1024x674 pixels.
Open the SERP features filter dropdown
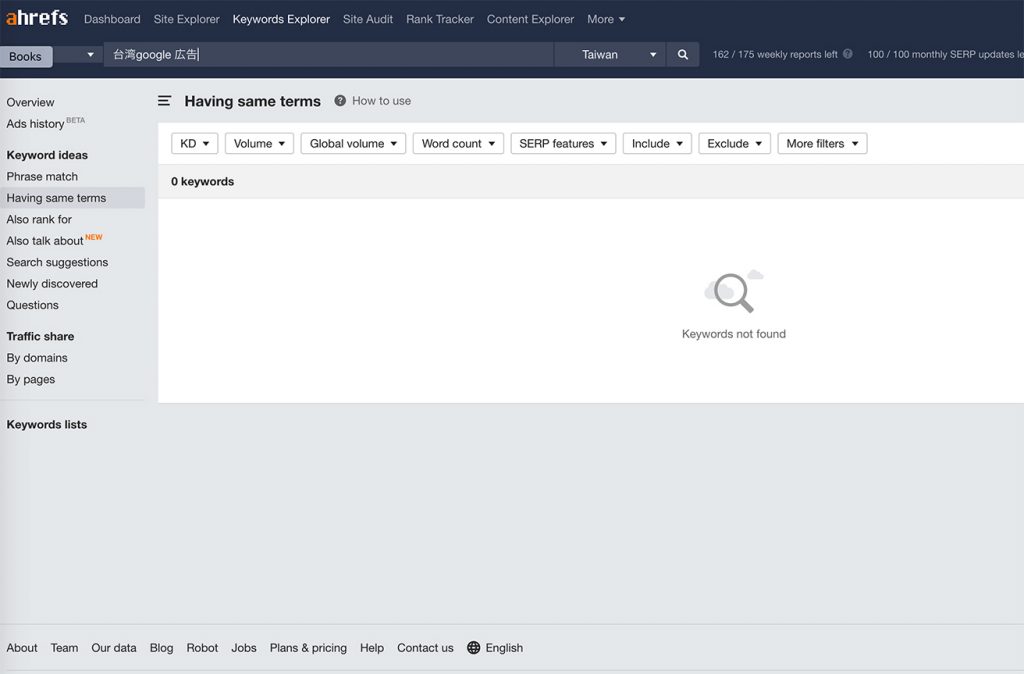[x=563, y=144]
